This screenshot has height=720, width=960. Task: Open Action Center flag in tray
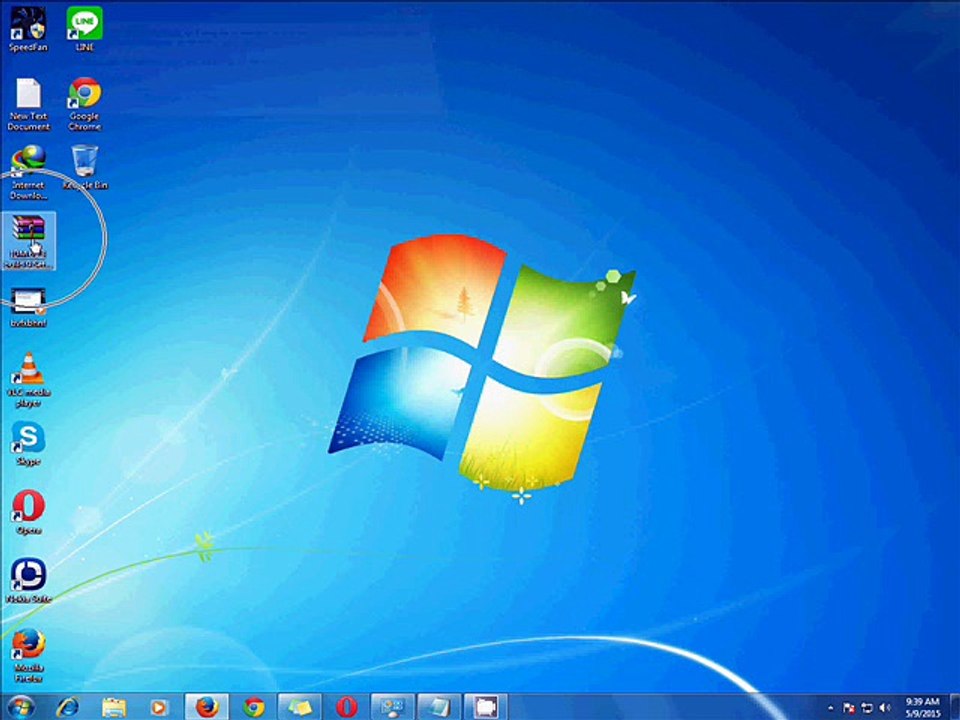pos(849,708)
